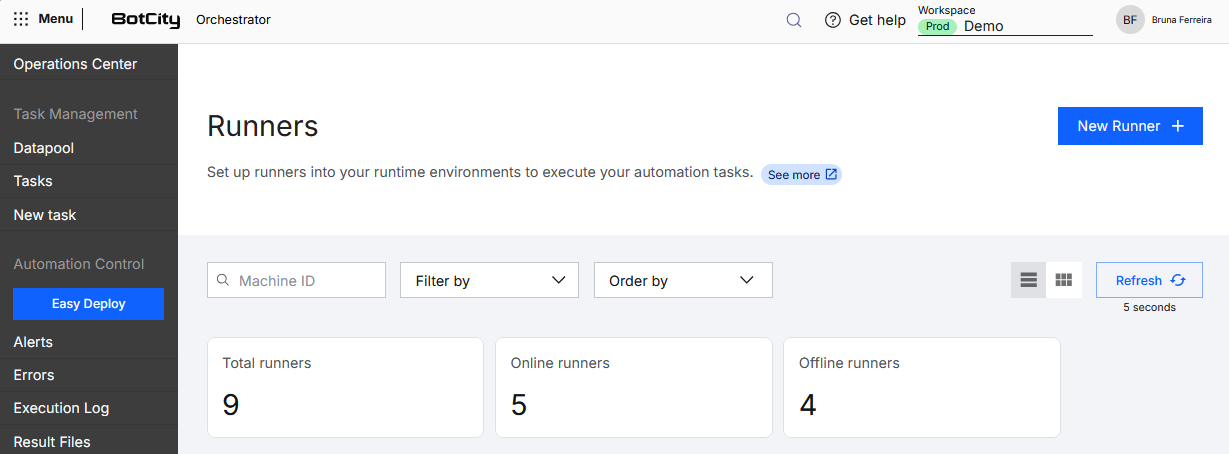Open Execution Log in sidebar

point(89,408)
